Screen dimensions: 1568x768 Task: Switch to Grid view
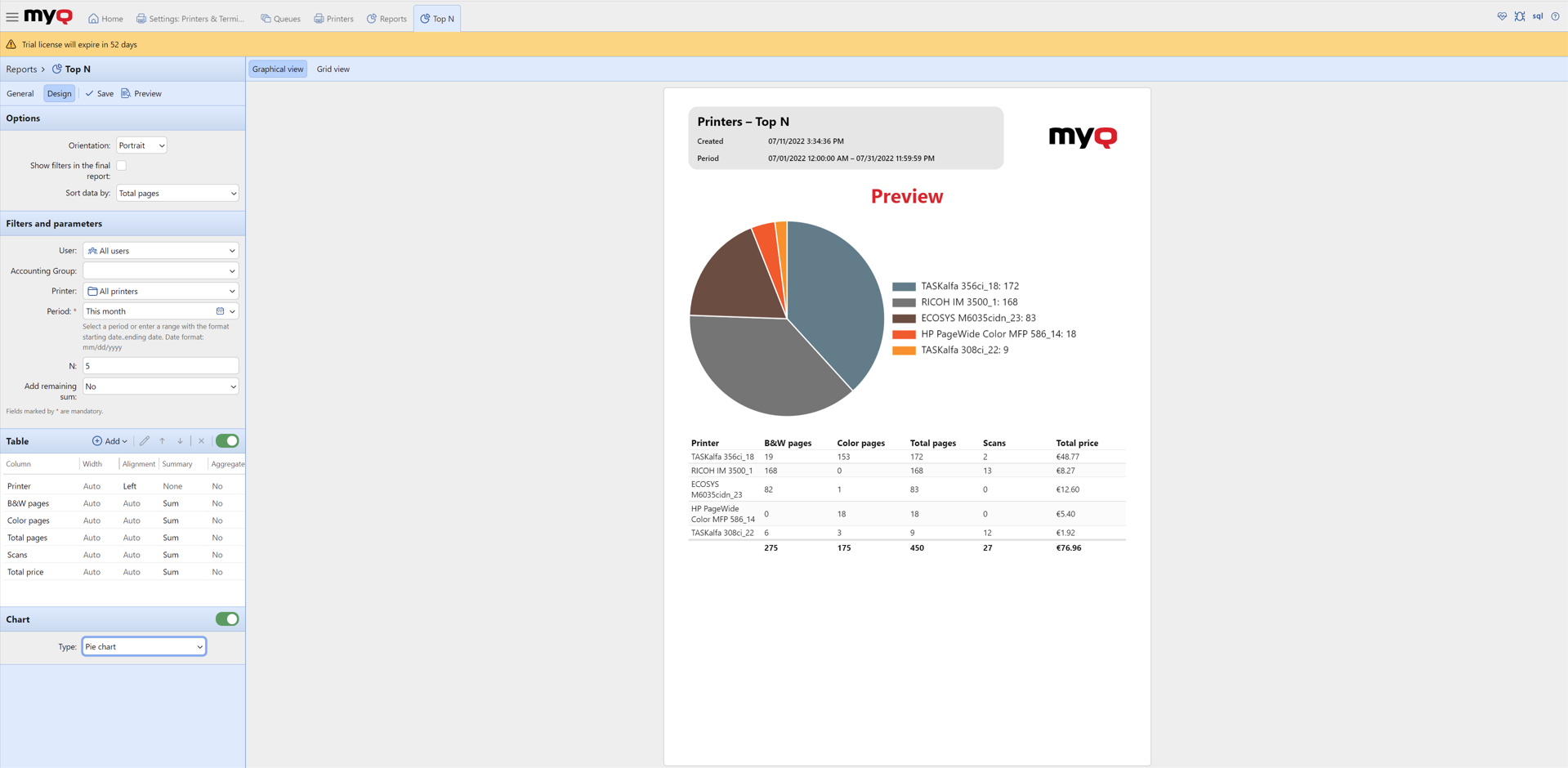pos(333,69)
